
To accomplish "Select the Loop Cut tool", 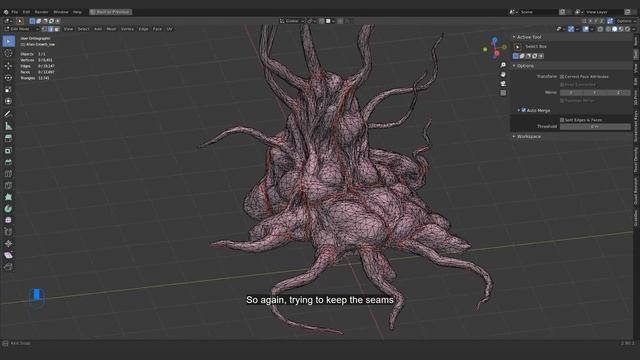I will (9, 174).
